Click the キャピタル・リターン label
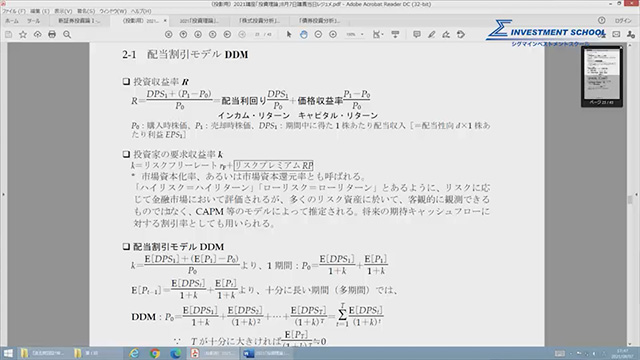The height and width of the screenshot is (360, 640). coord(338,116)
